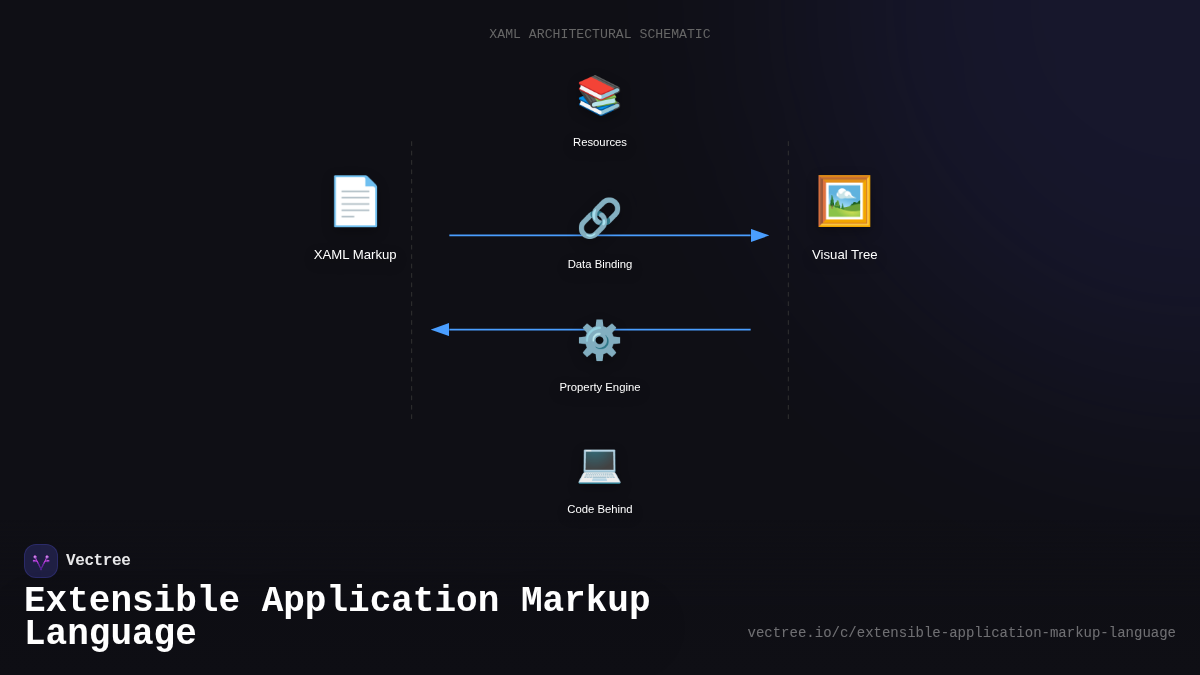Click the Visual Tree label
Image resolution: width=1200 pixels, height=675 pixels.
pos(844,255)
